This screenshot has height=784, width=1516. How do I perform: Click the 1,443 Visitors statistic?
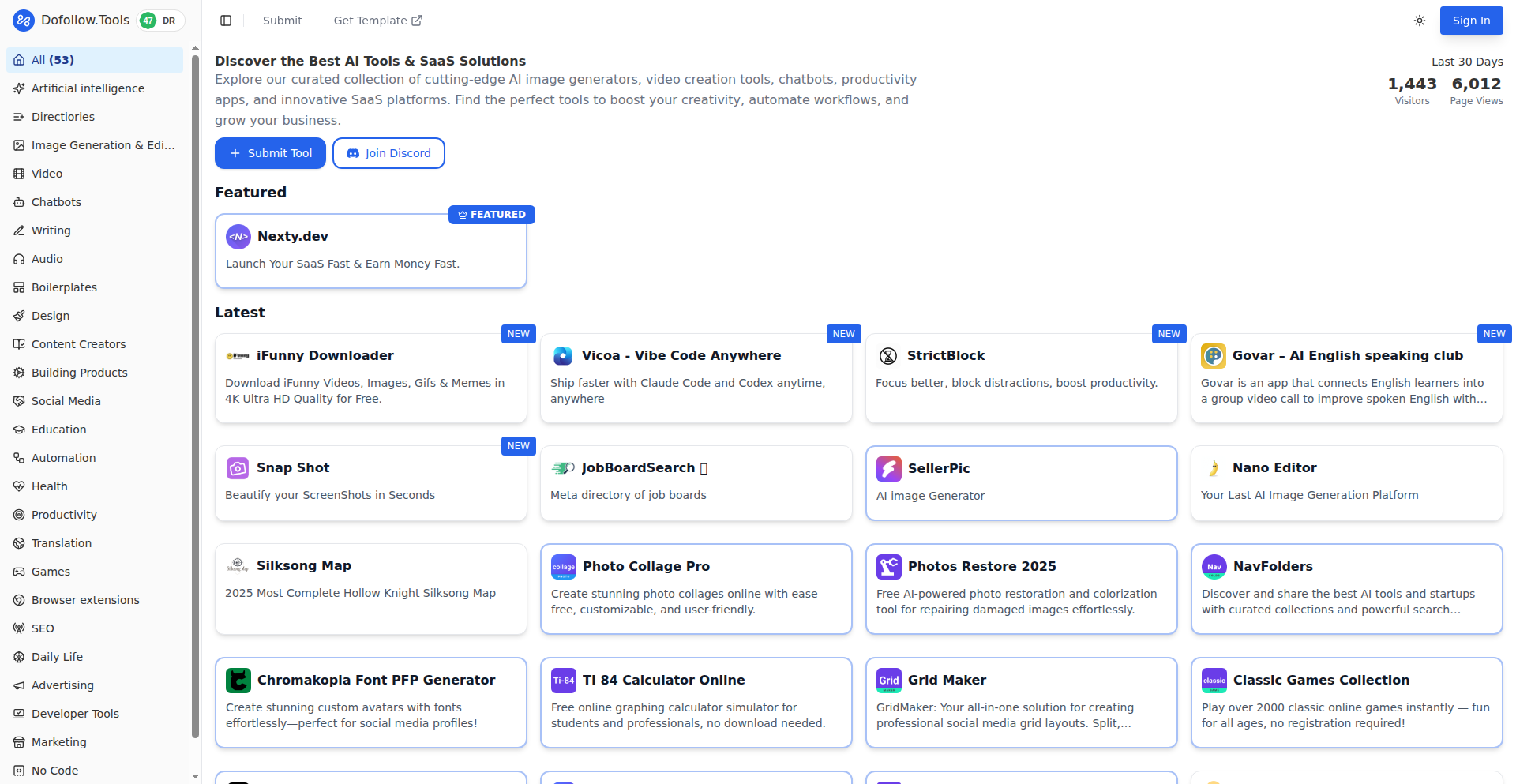(1412, 91)
